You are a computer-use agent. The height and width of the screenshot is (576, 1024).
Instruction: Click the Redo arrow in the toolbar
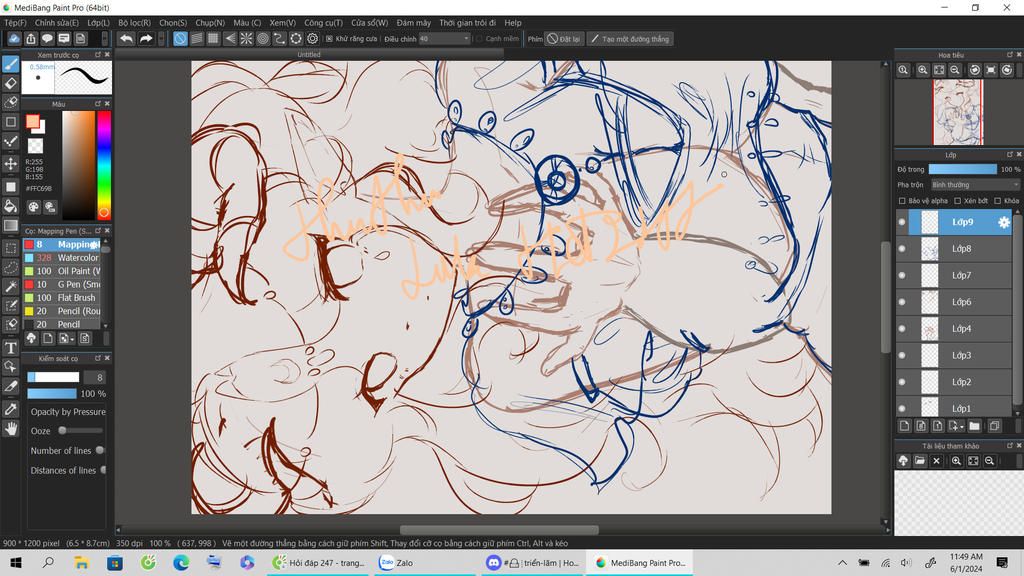coord(146,39)
